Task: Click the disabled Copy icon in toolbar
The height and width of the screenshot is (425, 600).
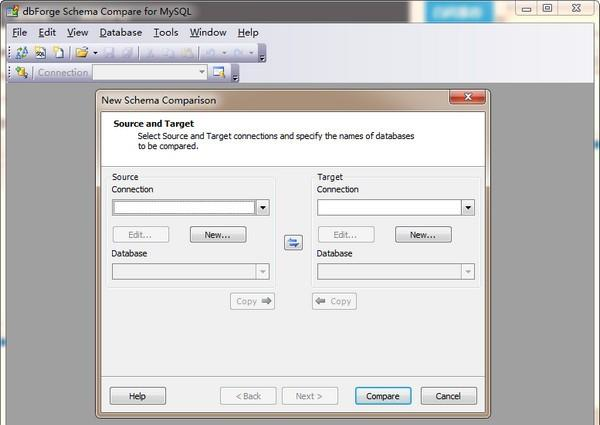Action: click(x=168, y=53)
